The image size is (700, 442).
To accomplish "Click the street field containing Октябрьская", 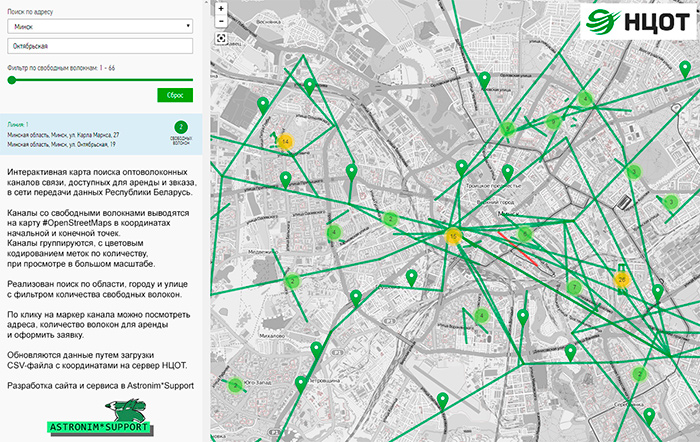I will (100, 46).
